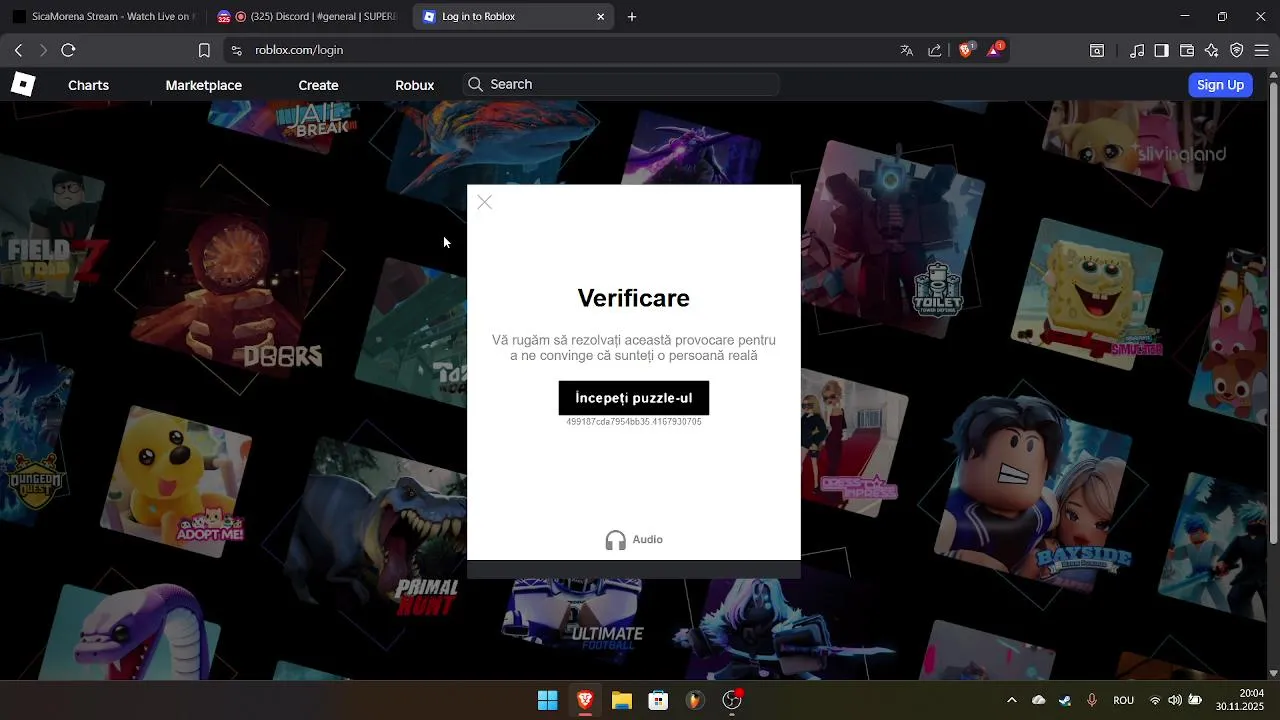Switch to the Discord #general tab
This screenshot has width=1280, height=720.
(x=307, y=16)
